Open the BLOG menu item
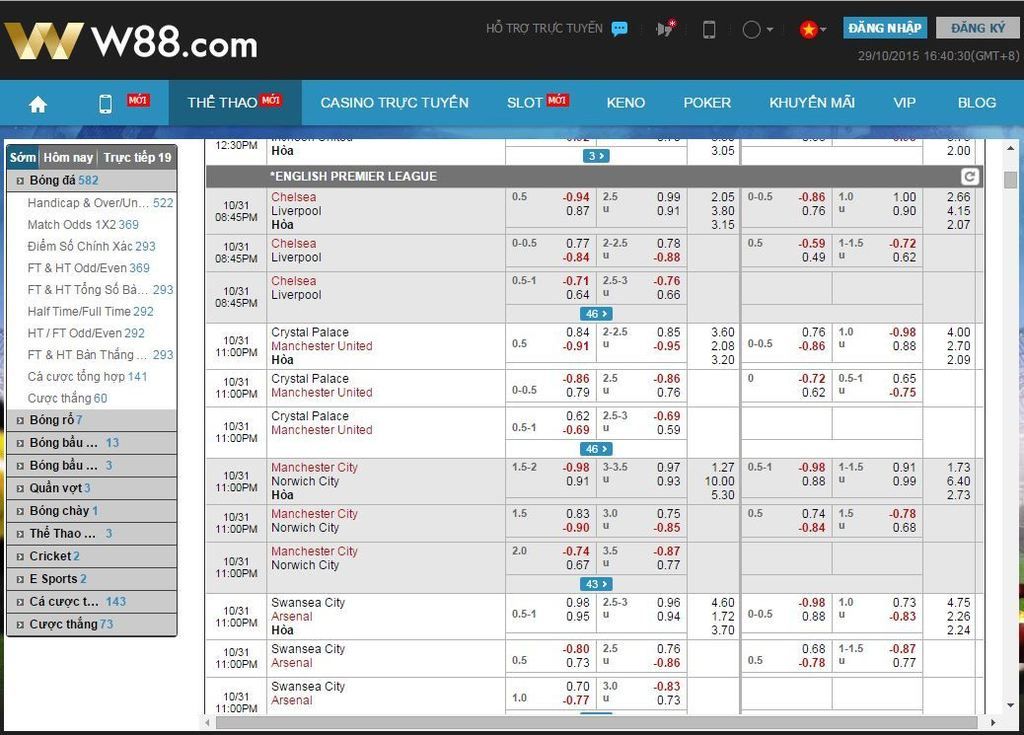This screenshot has width=1024, height=735. (977, 103)
